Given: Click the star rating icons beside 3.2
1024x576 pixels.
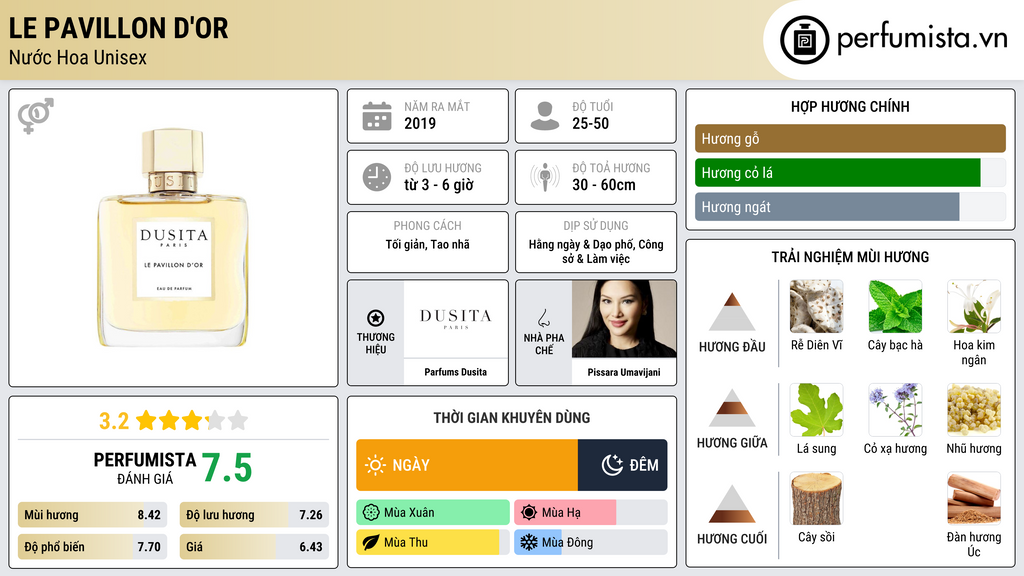Looking at the screenshot, I should click(x=192, y=421).
